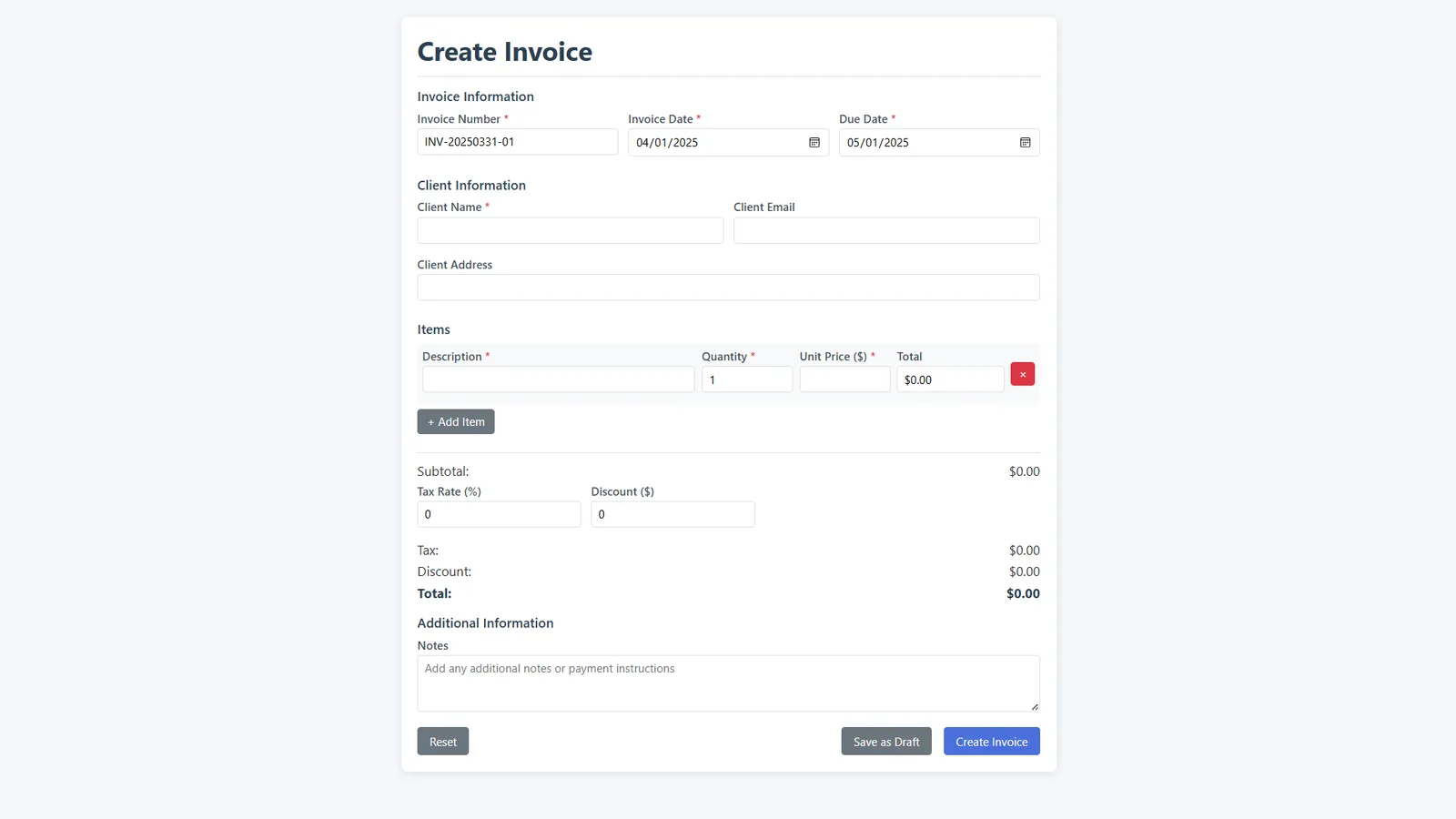1456x819 pixels.
Task: Select the Client Address input
Action: point(728,288)
